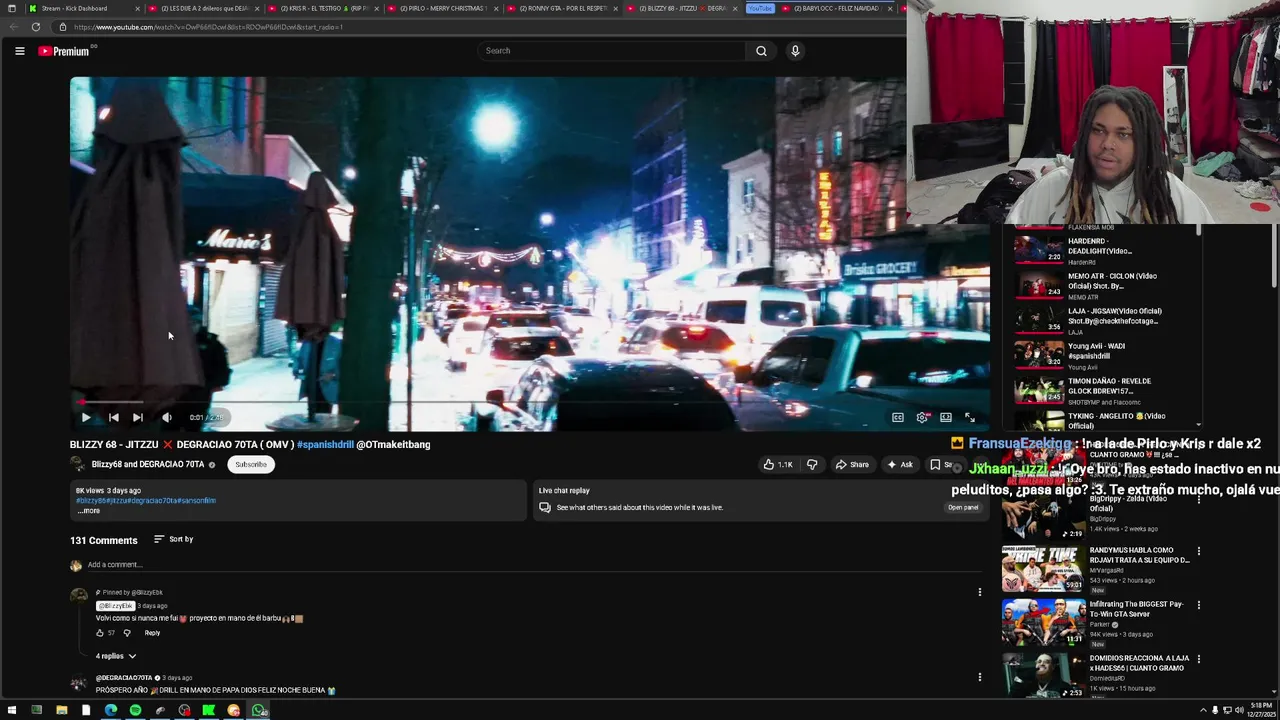Open the MEMO ATR - CICLON suggested video

pyautogui.click(x=1100, y=285)
